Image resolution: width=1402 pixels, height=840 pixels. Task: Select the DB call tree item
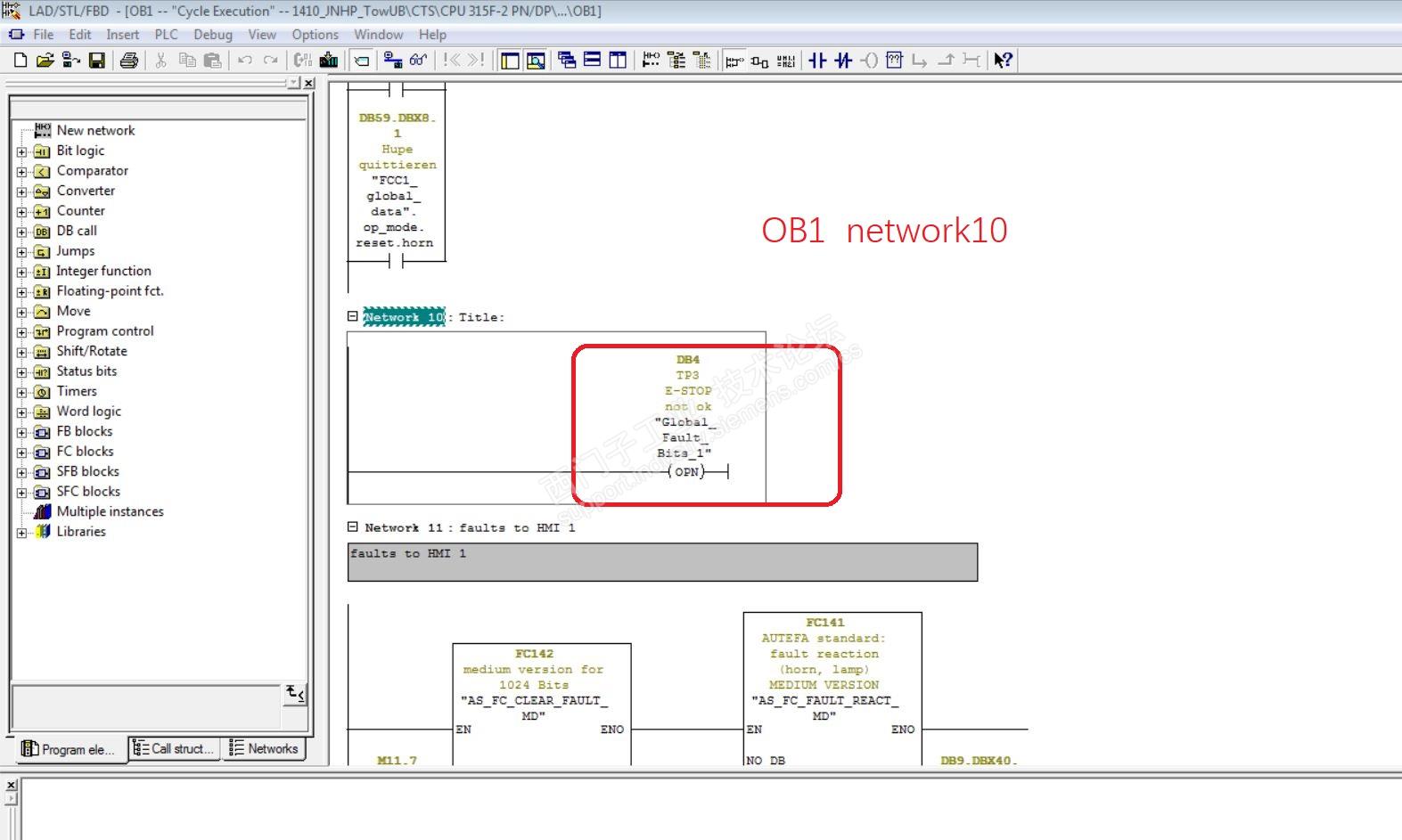[77, 231]
